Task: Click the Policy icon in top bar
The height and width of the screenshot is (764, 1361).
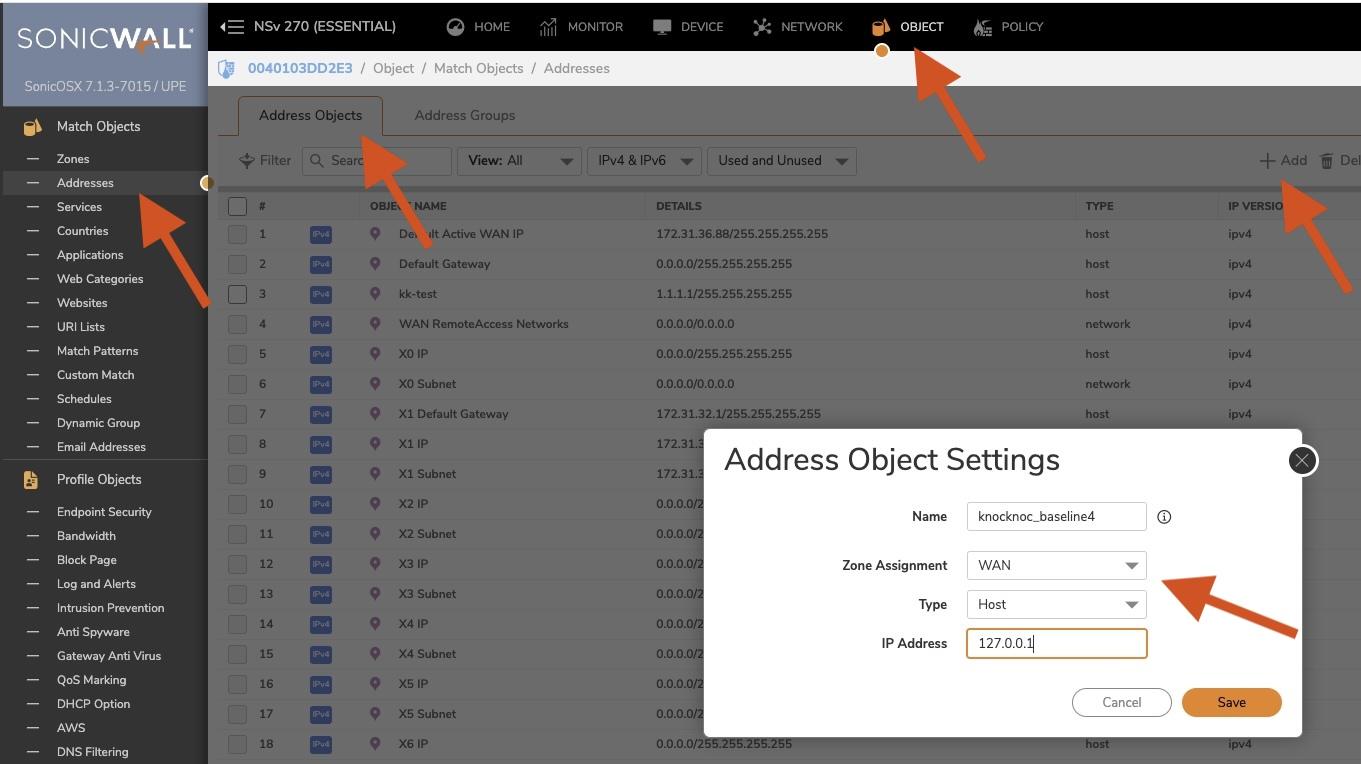Action: (983, 27)
